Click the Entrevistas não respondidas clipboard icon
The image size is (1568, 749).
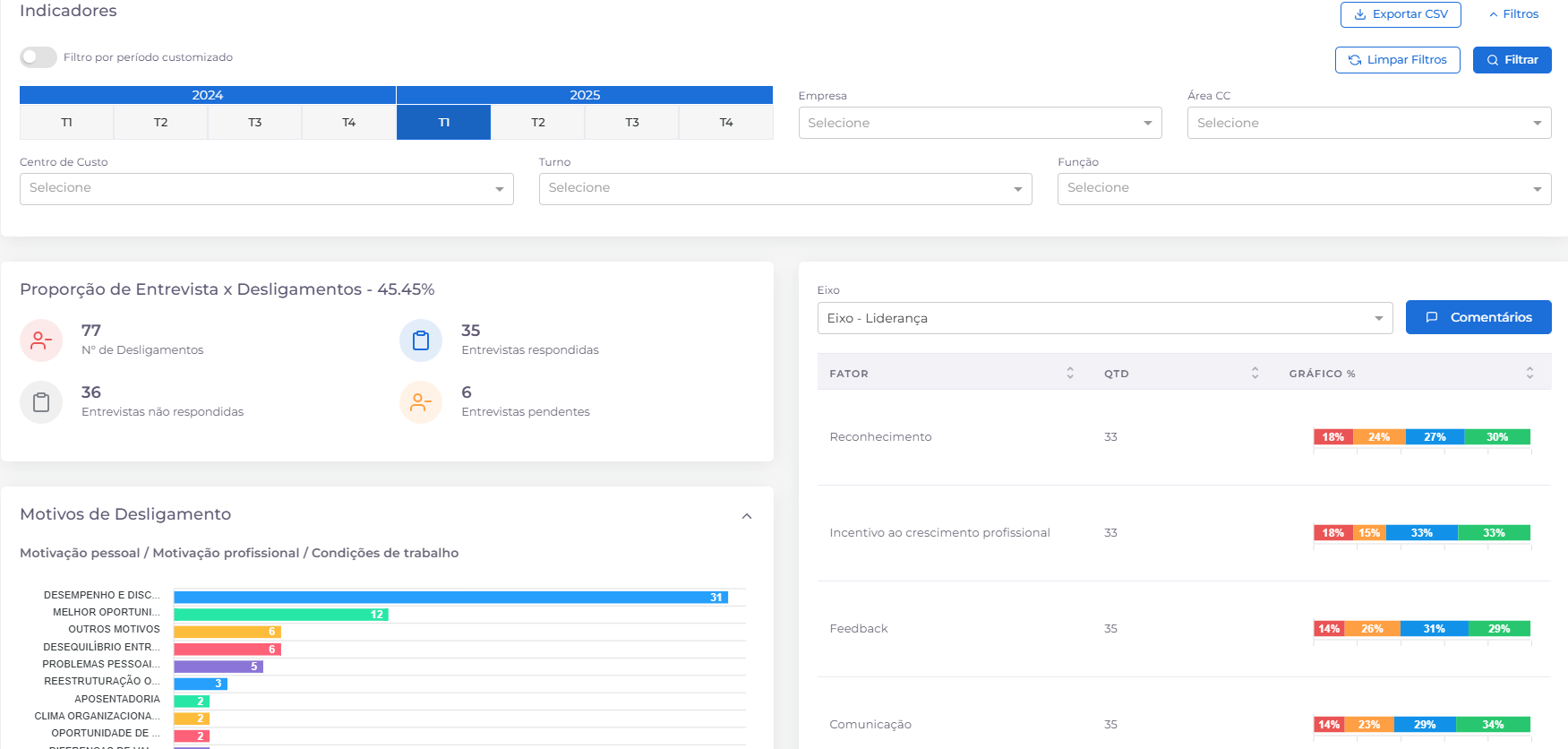click(x=41, y=402)
